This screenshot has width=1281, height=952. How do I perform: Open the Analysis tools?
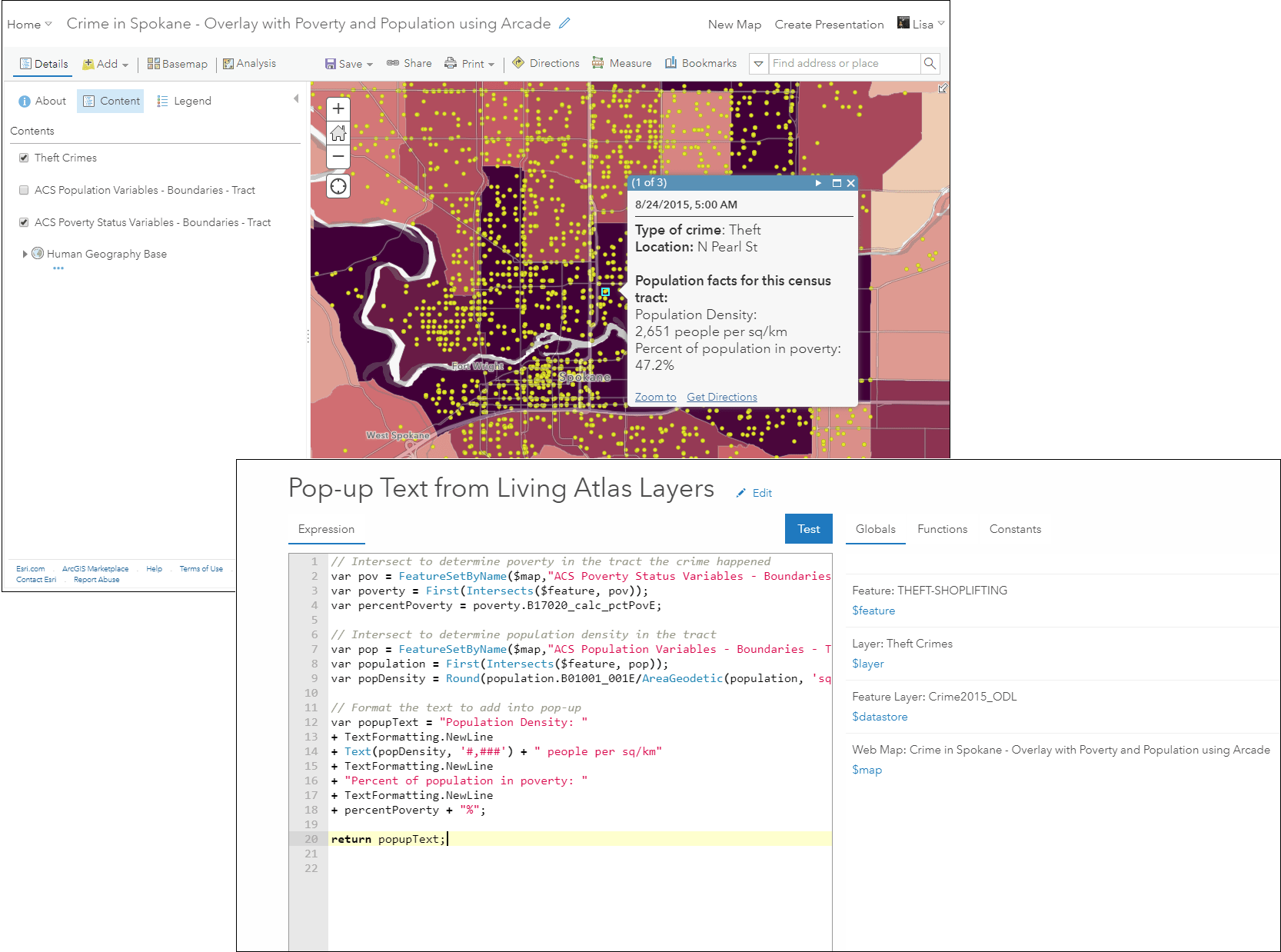pos(249,64)
